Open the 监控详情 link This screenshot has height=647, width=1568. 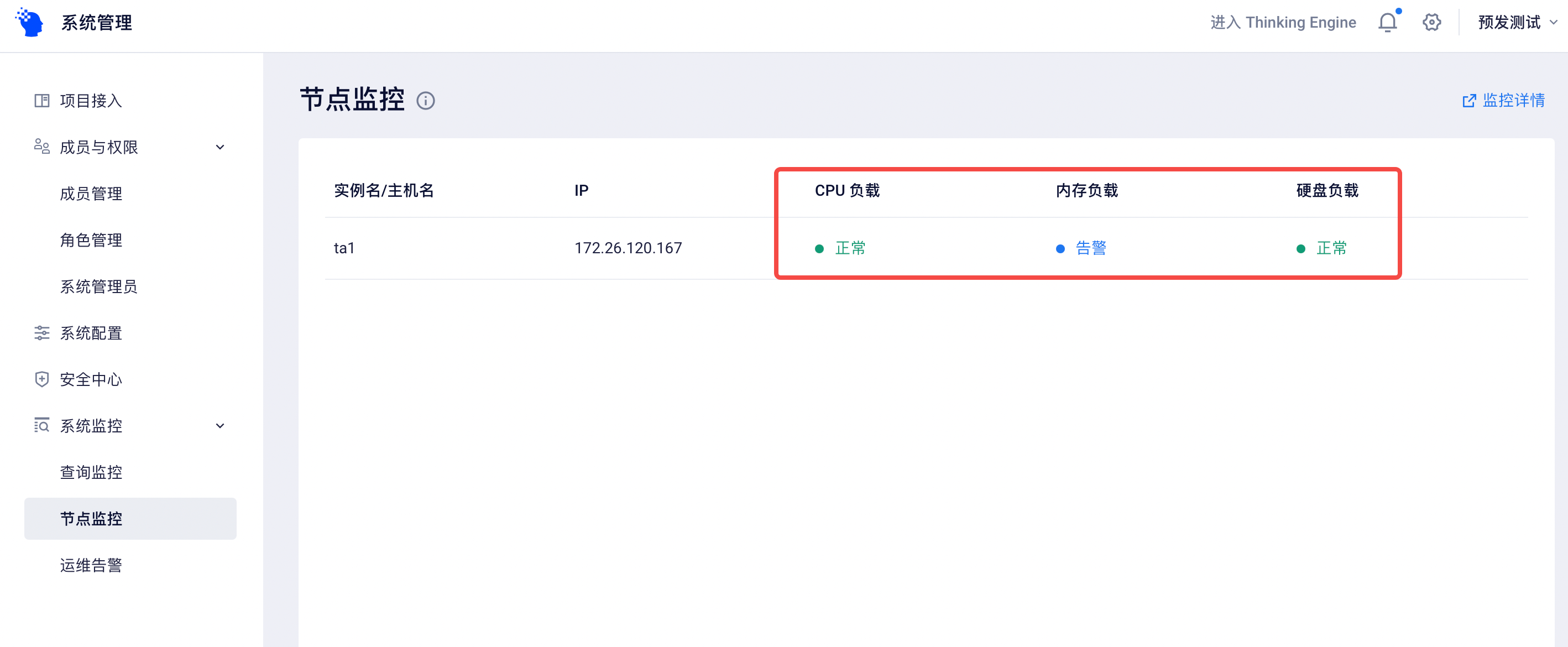click(1503, 101)
